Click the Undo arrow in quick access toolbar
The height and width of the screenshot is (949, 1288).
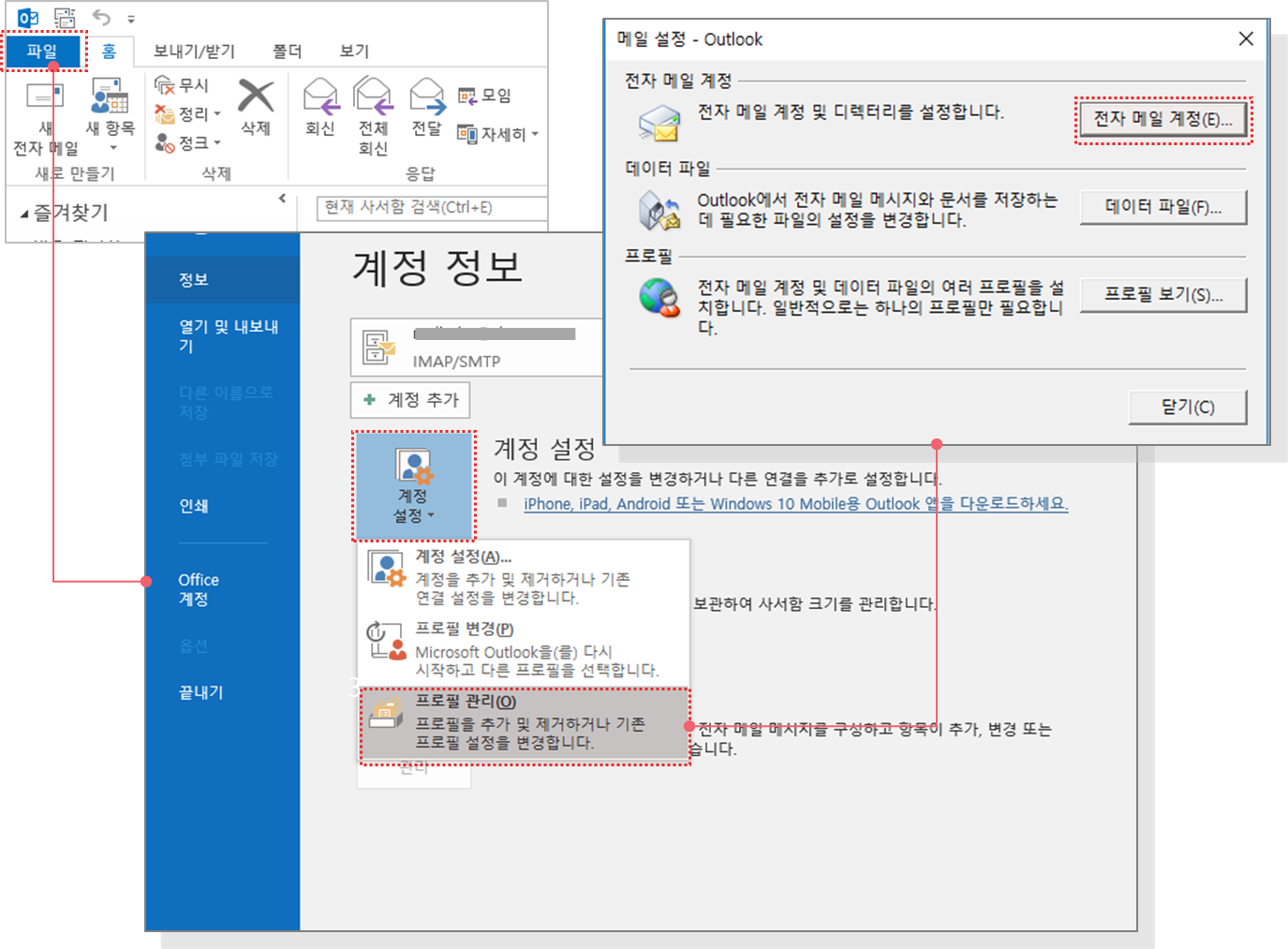click(x=101, y=17)
